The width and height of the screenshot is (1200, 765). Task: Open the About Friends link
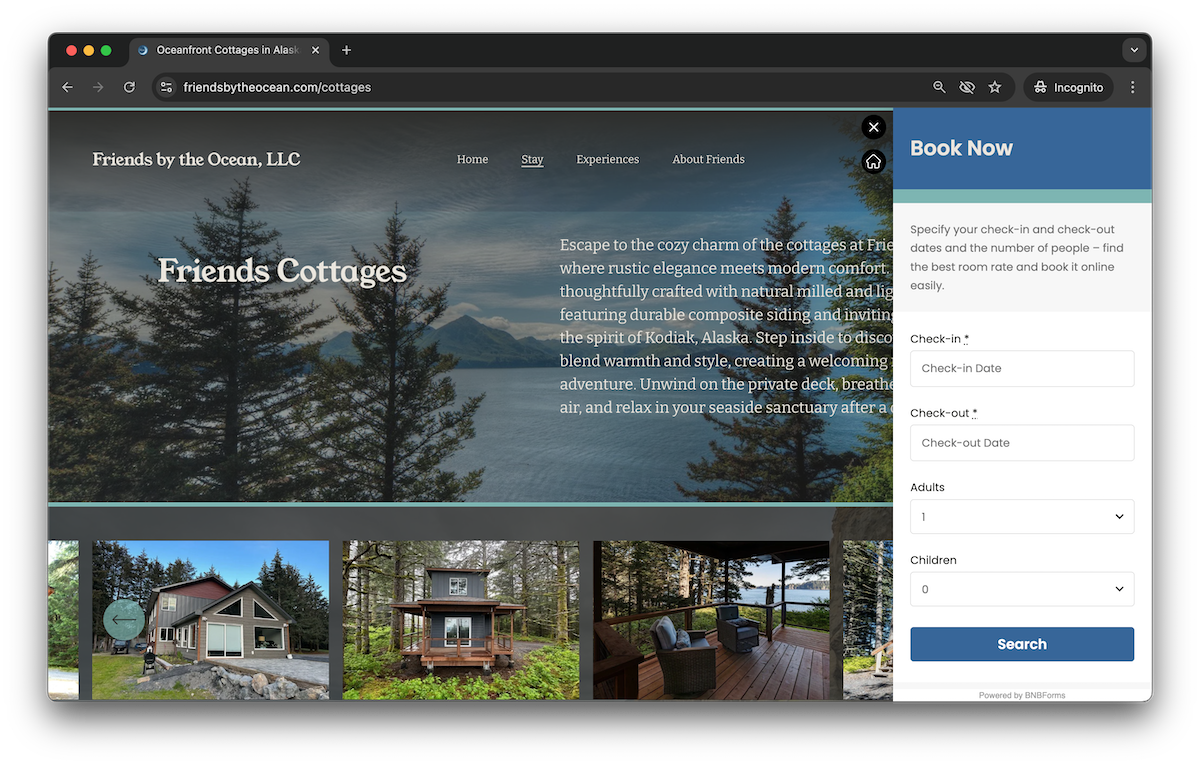pos(708,160)
